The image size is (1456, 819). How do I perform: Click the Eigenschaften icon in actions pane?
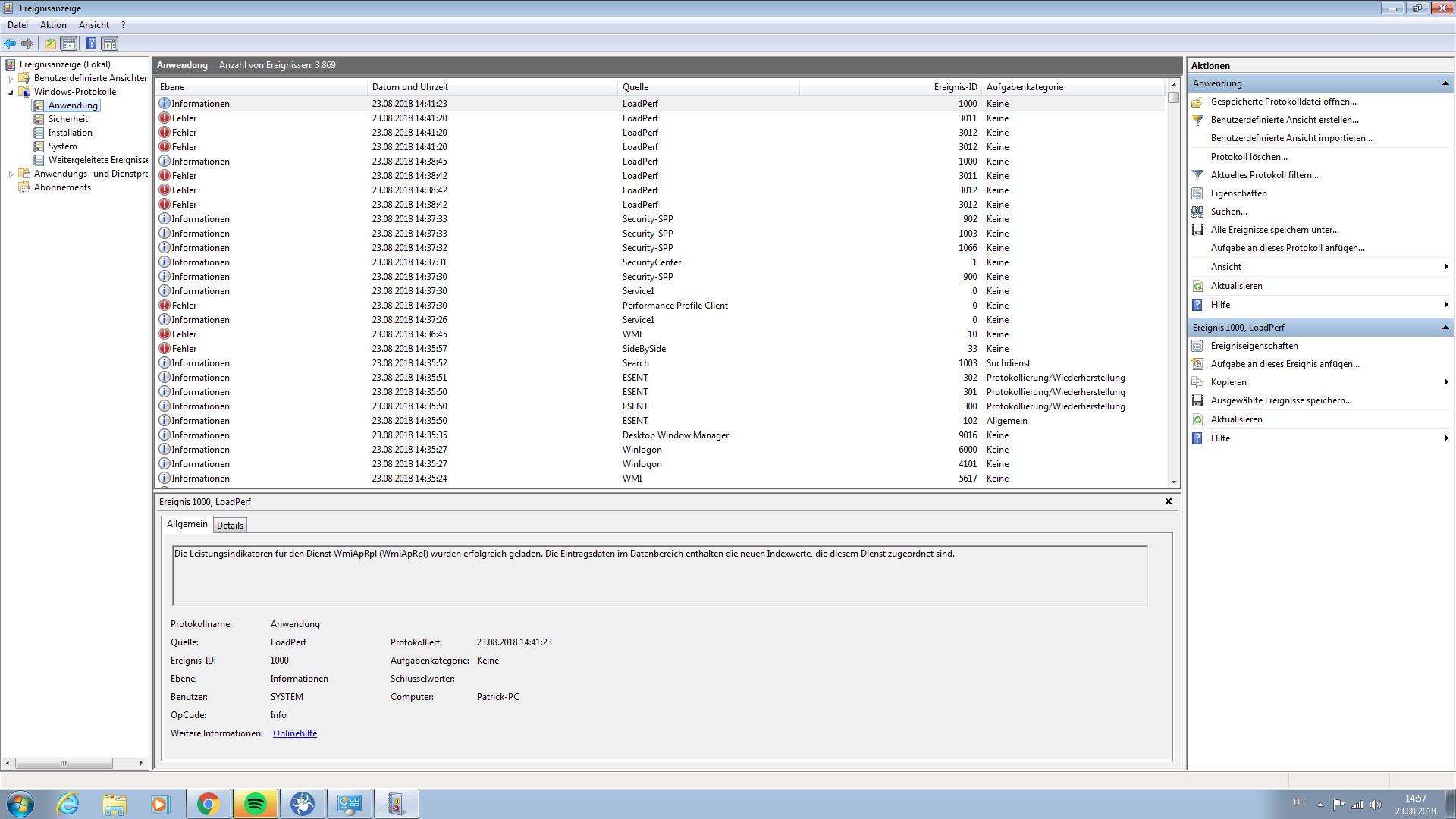[1197, 193]
